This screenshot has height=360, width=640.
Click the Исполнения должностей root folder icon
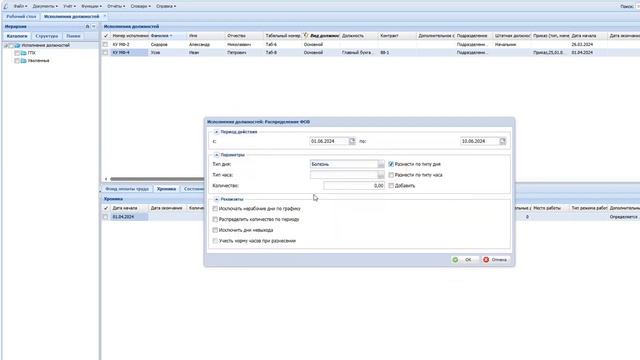(18, 45)
